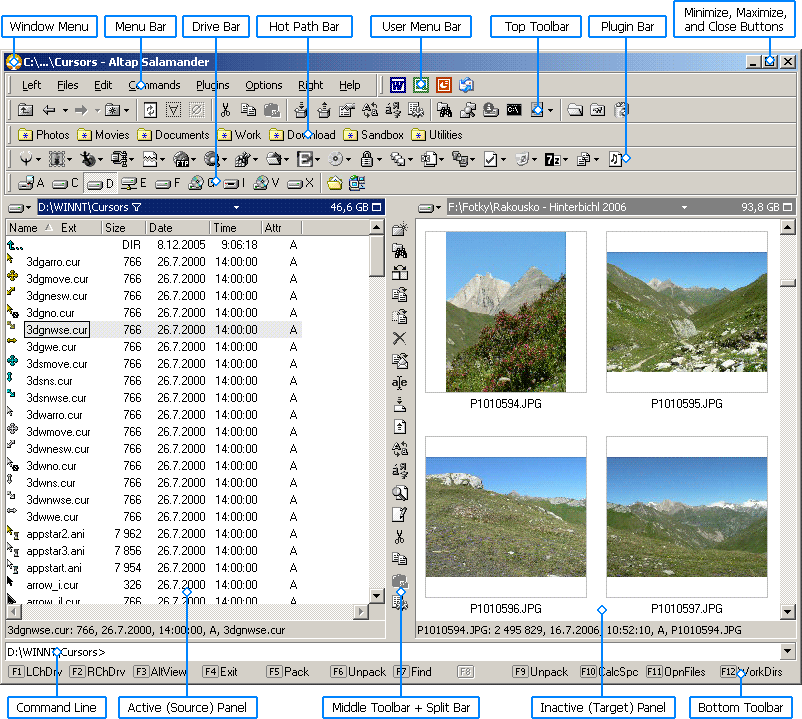The width and height of the screenshot is (802, 719).
Task: Click the Word icon in User Menu Bar
Action: coord(397,85)
